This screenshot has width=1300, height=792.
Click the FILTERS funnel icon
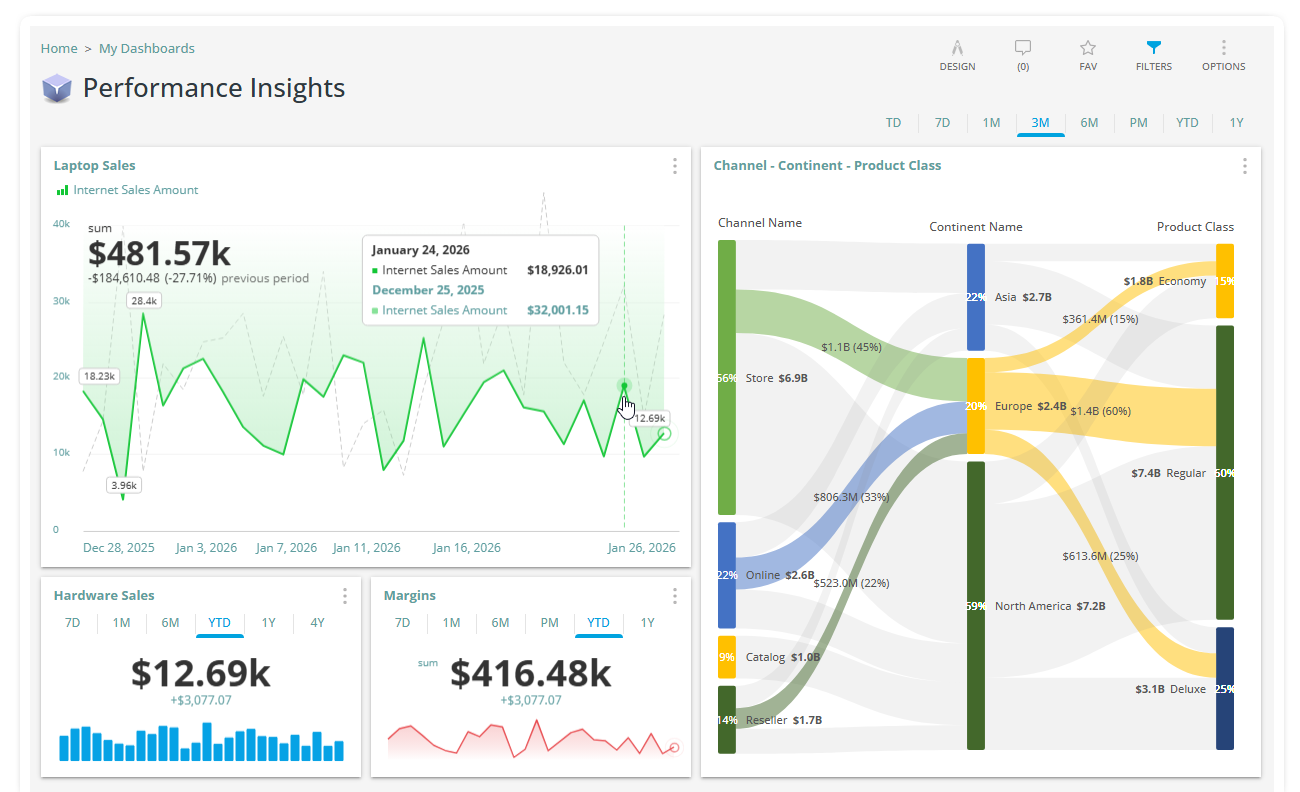point(1153,48)
